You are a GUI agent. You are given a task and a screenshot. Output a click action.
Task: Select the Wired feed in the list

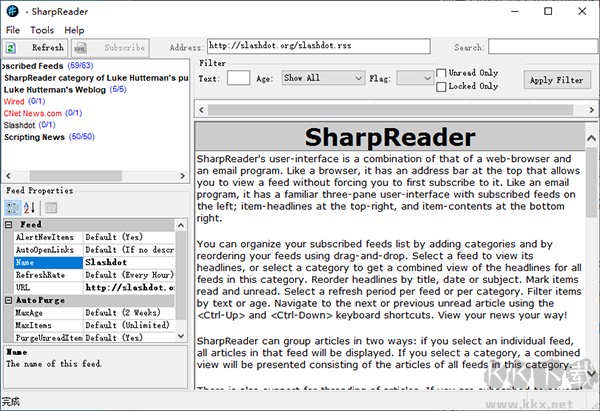coord(14,101)
